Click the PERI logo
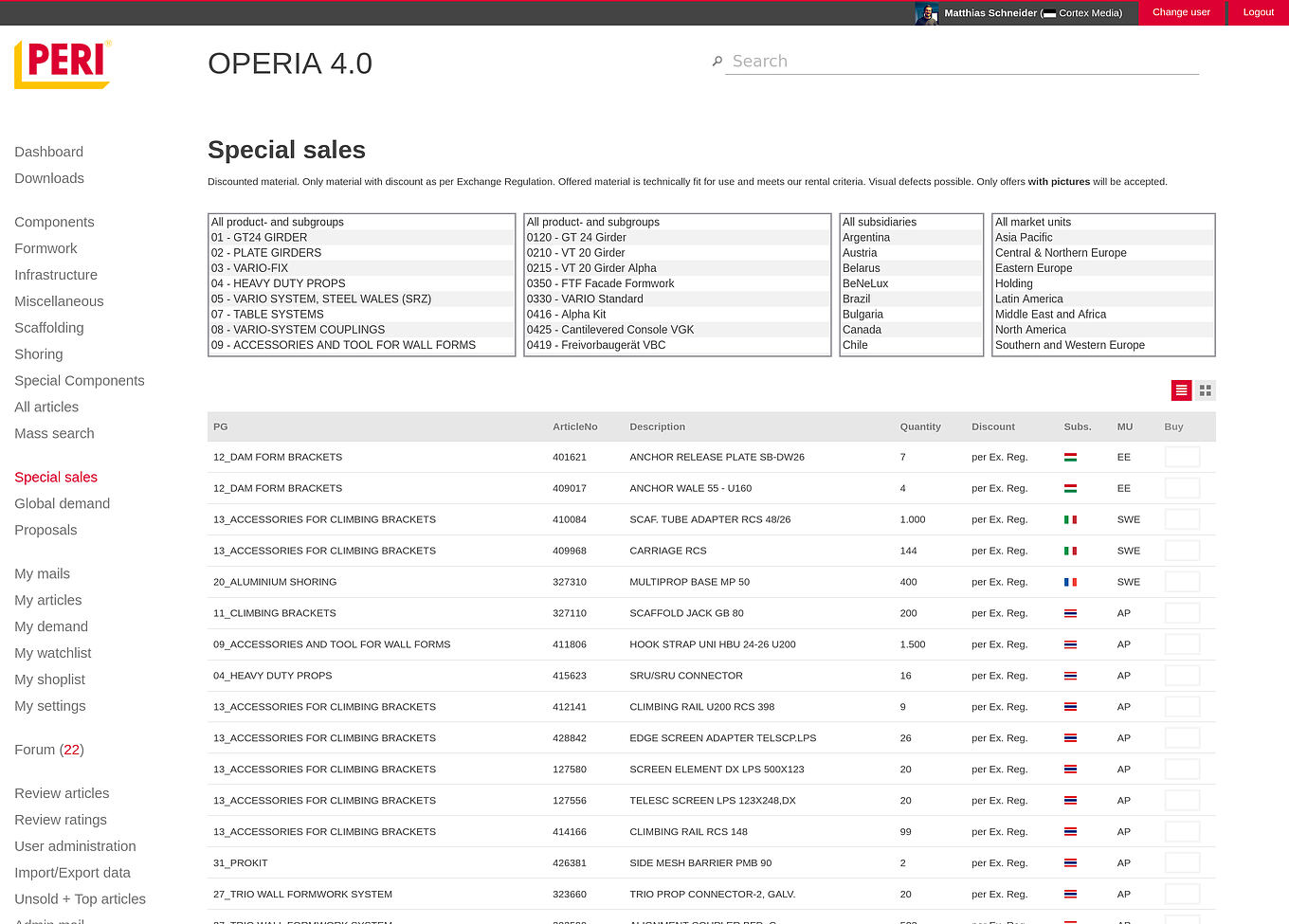Viewport: 1289px width, 924px height. coord(63,64)
